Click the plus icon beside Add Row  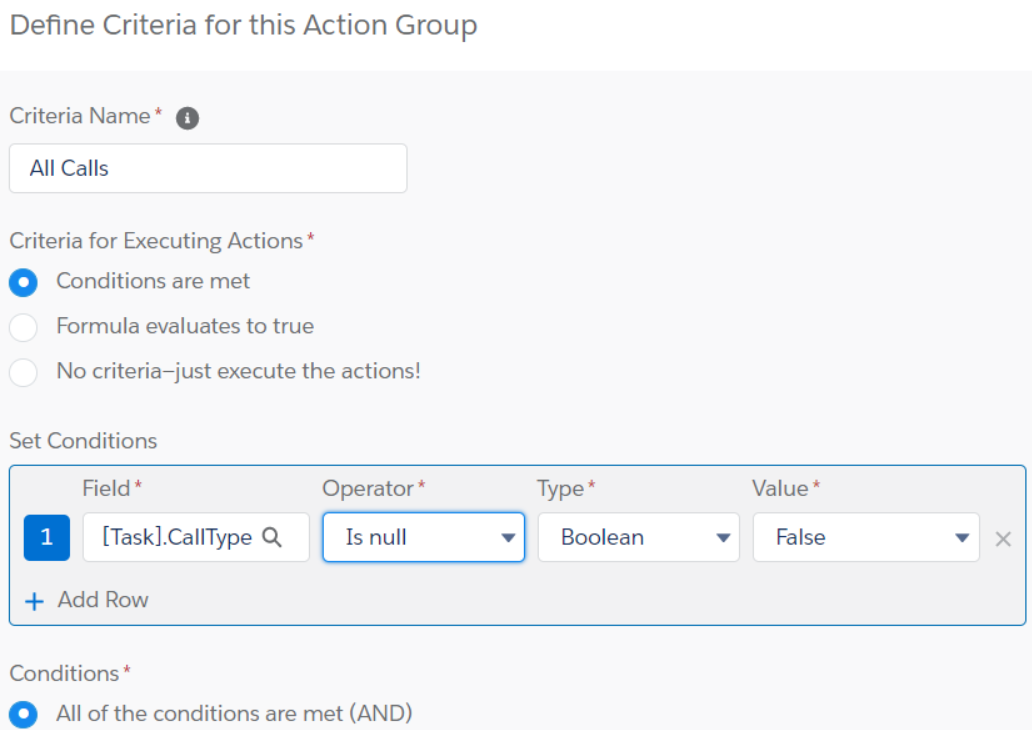(x=34, y=601)
